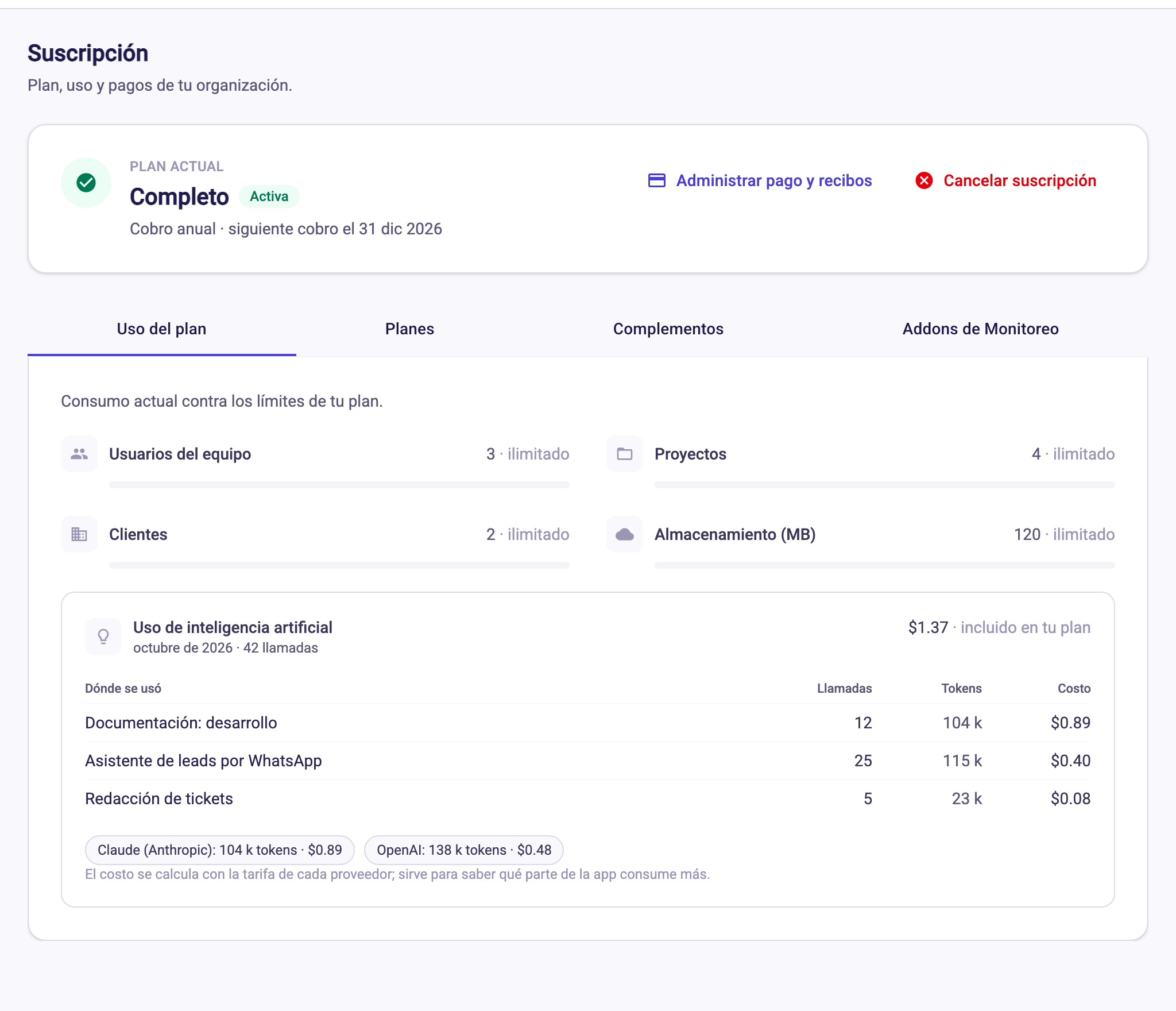Switch to the Planes tab

409,329
